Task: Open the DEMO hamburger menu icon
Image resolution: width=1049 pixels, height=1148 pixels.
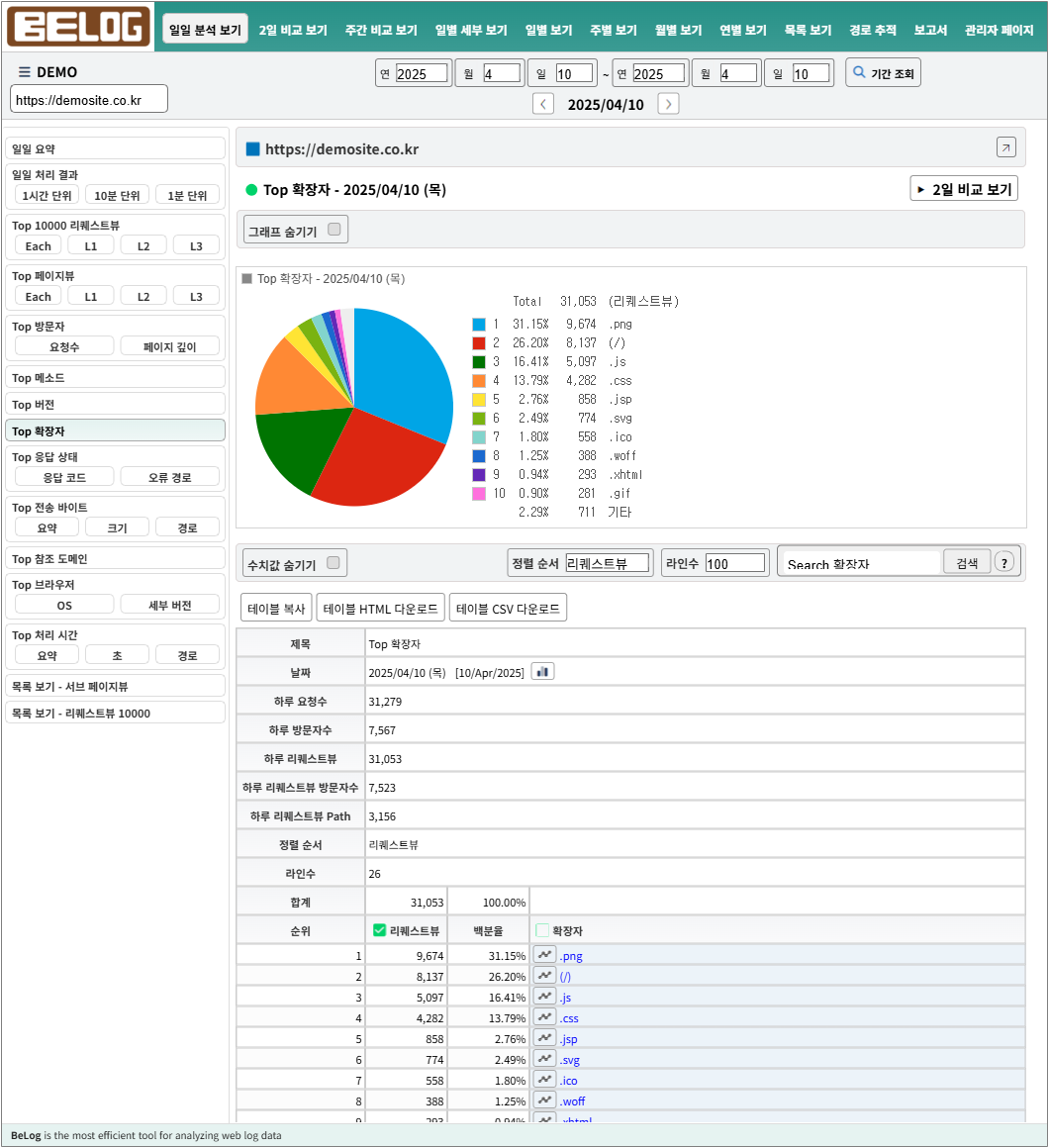Action: click(24, 71)
